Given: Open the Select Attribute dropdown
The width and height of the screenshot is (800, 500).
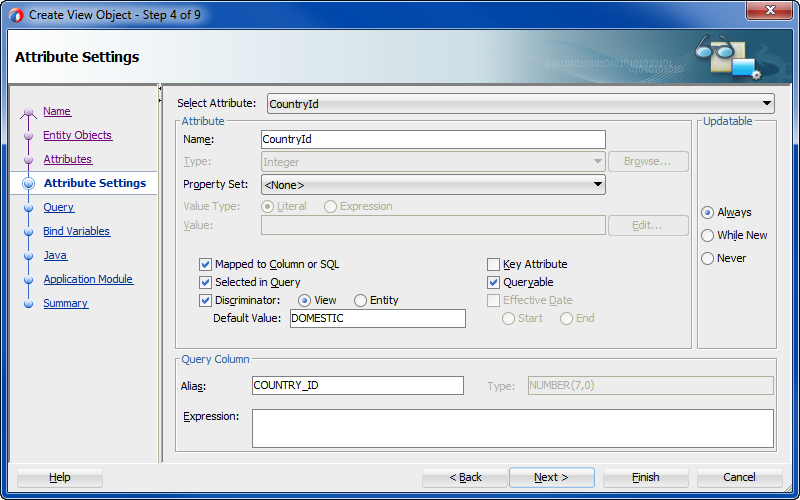Looking at the screenshot, I should 520,104.
